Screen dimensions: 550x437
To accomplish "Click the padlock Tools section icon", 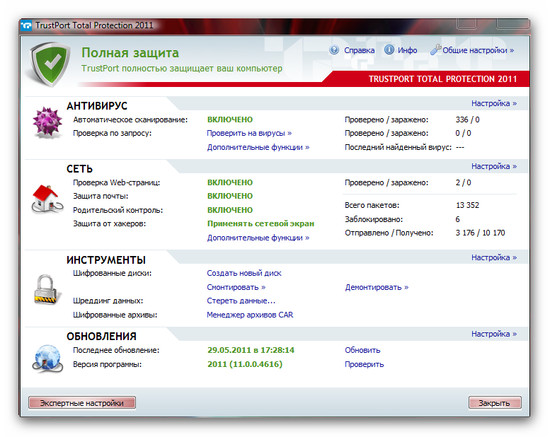I will click(x=46, y=290).
